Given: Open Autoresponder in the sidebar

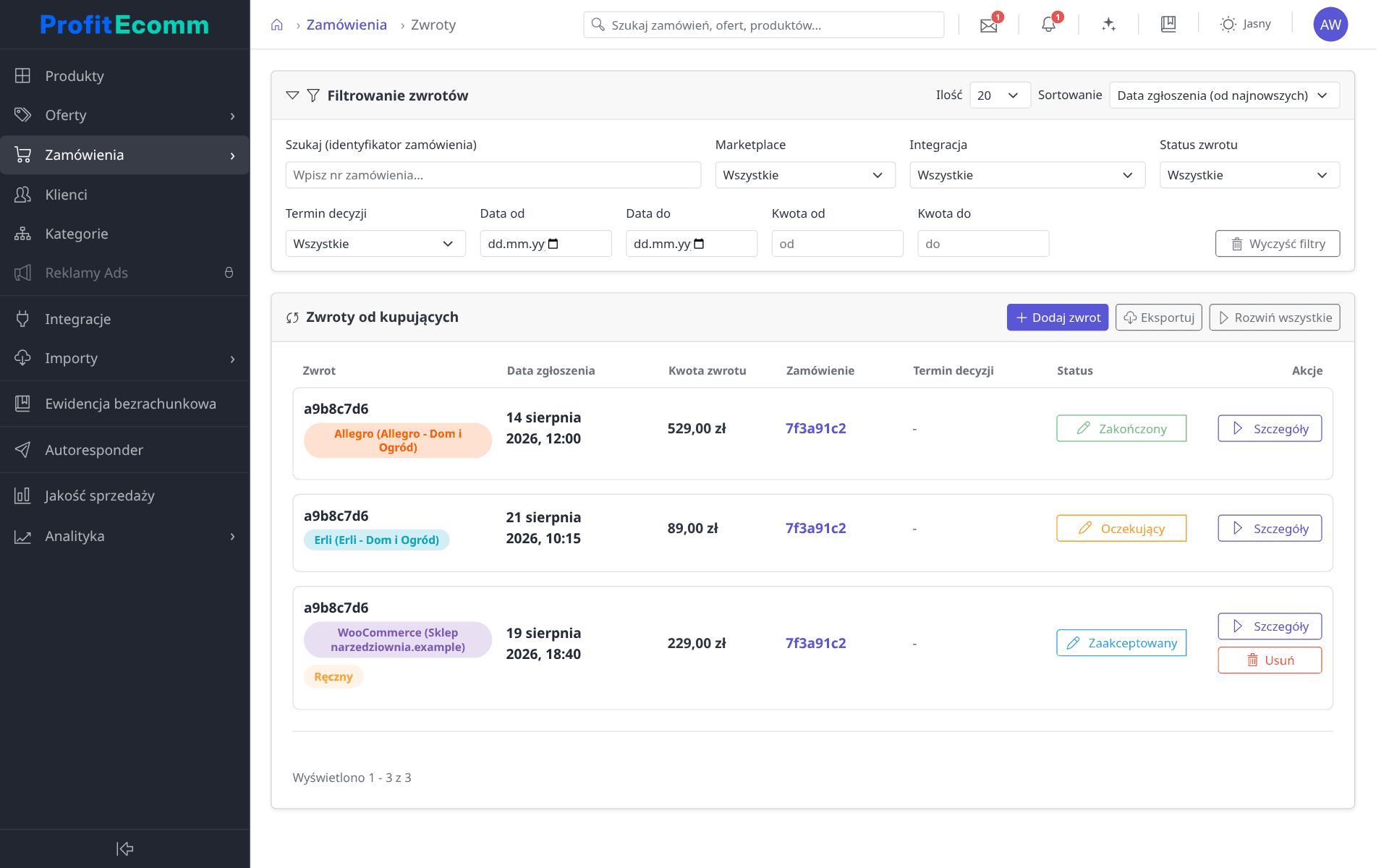Looking at the screenshot, I should pos(124,450).
